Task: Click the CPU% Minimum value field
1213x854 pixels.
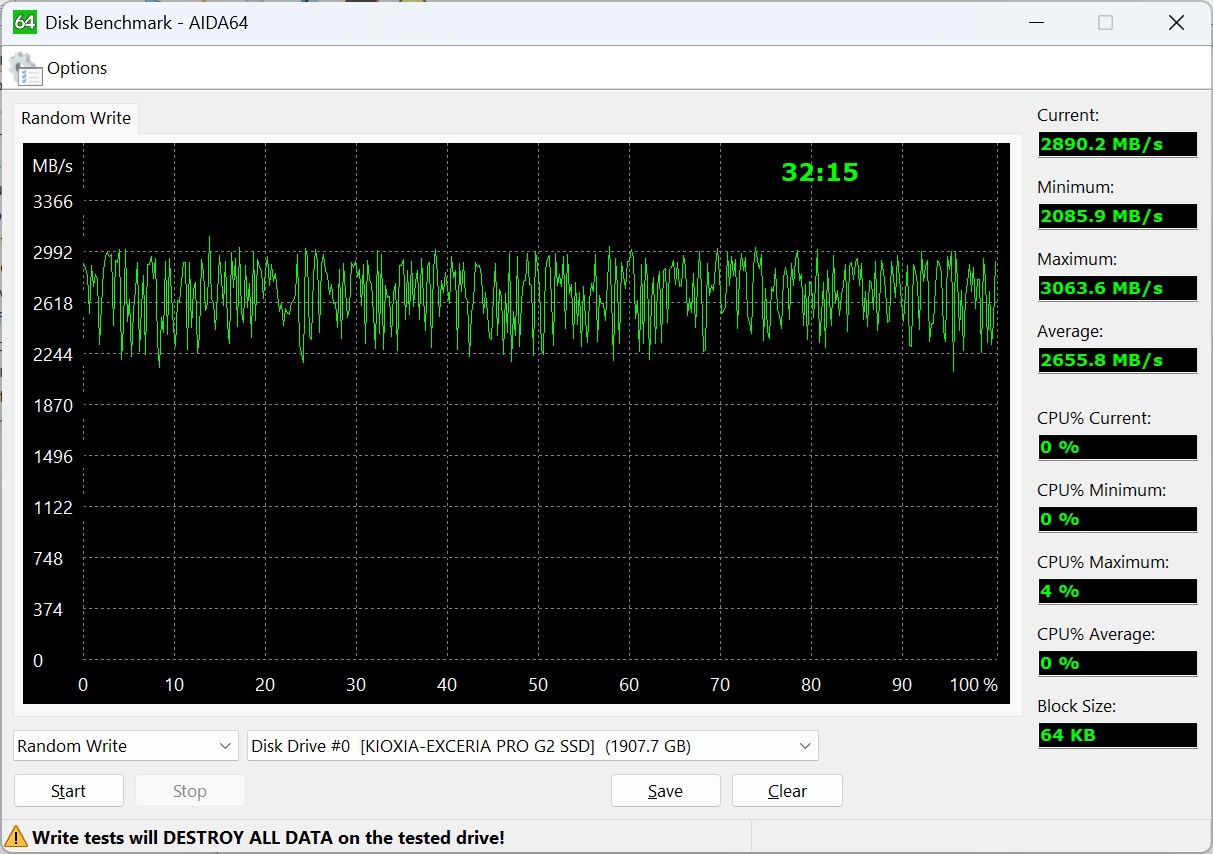Action: pos(1117,519)
